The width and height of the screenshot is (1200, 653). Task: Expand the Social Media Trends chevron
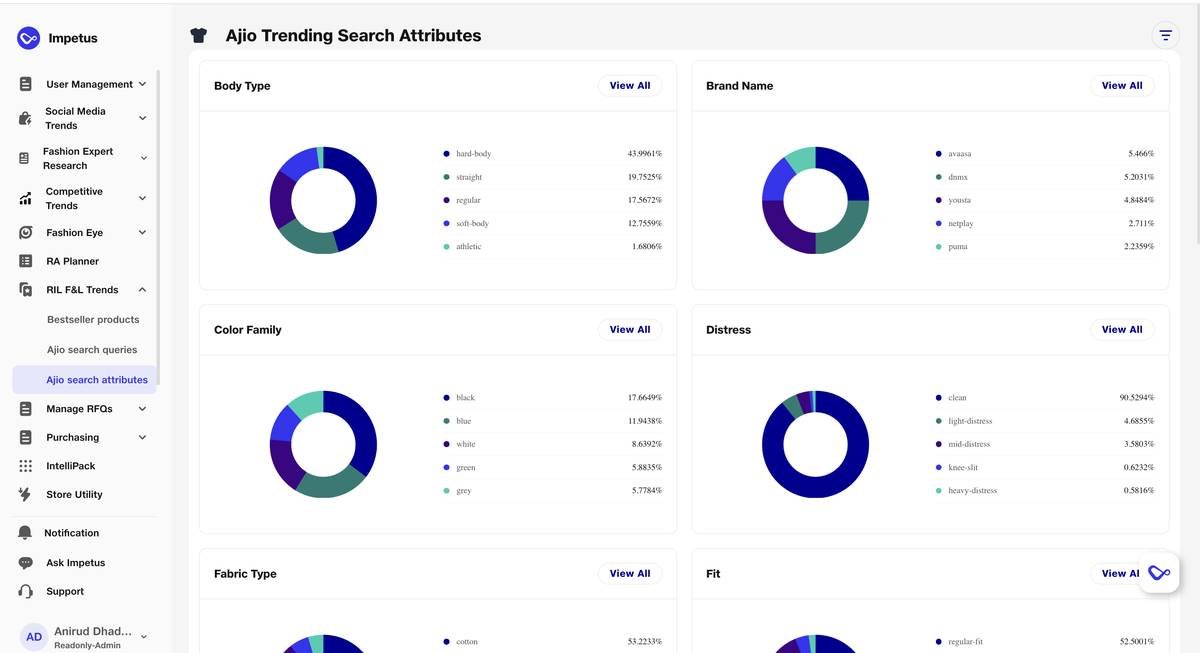pos(142,118)
